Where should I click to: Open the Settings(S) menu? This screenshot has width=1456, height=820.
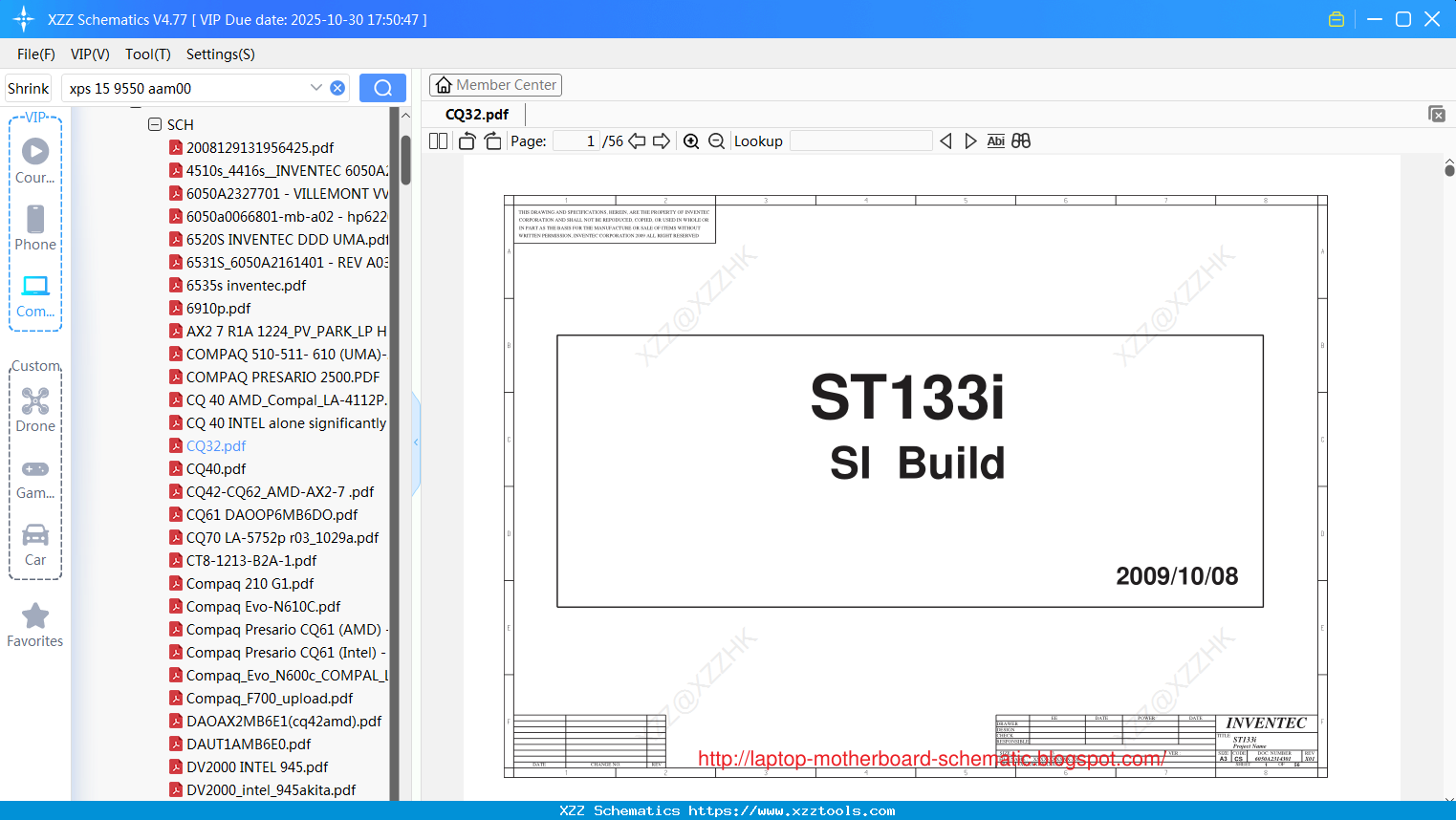coord(221,54)
